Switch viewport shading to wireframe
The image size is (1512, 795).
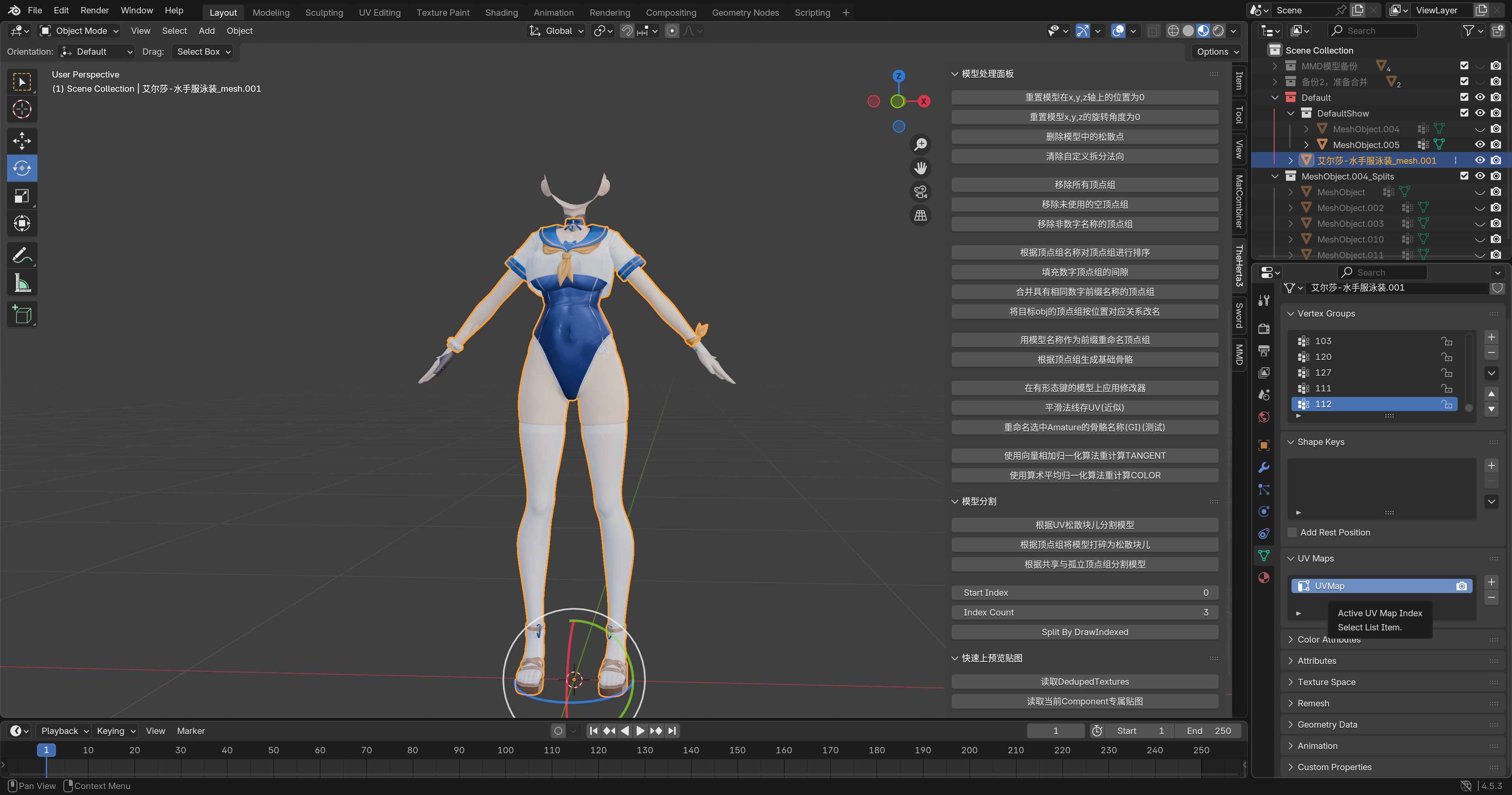1173,31
